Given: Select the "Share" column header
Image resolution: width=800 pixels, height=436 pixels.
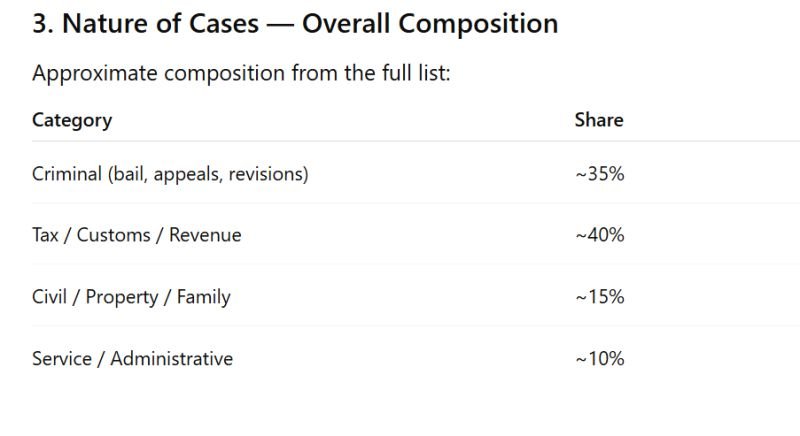Looking at the screenshot, I should coord(599,120).
